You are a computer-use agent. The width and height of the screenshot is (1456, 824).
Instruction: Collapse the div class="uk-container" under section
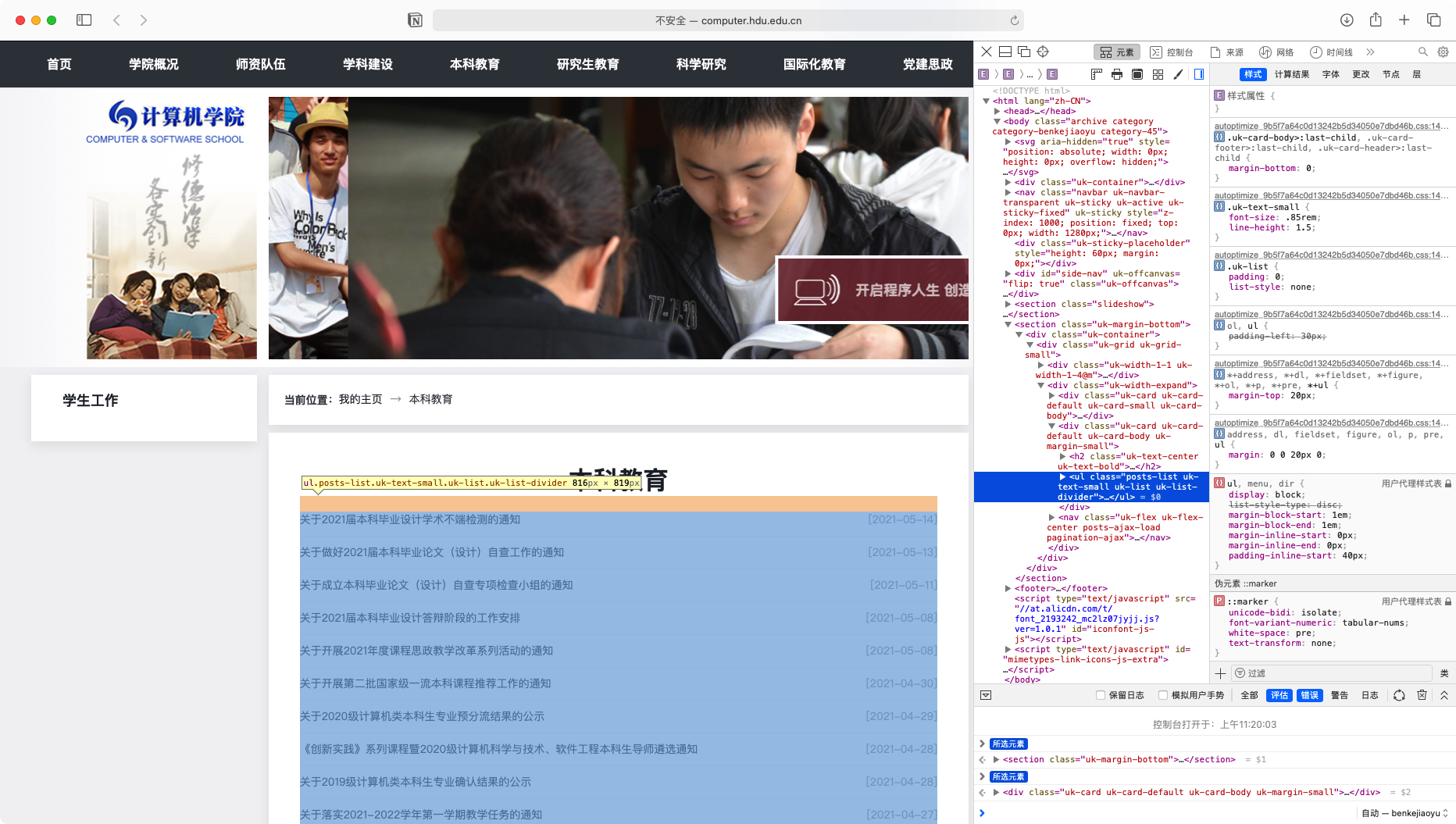[x=1019, y=334]
